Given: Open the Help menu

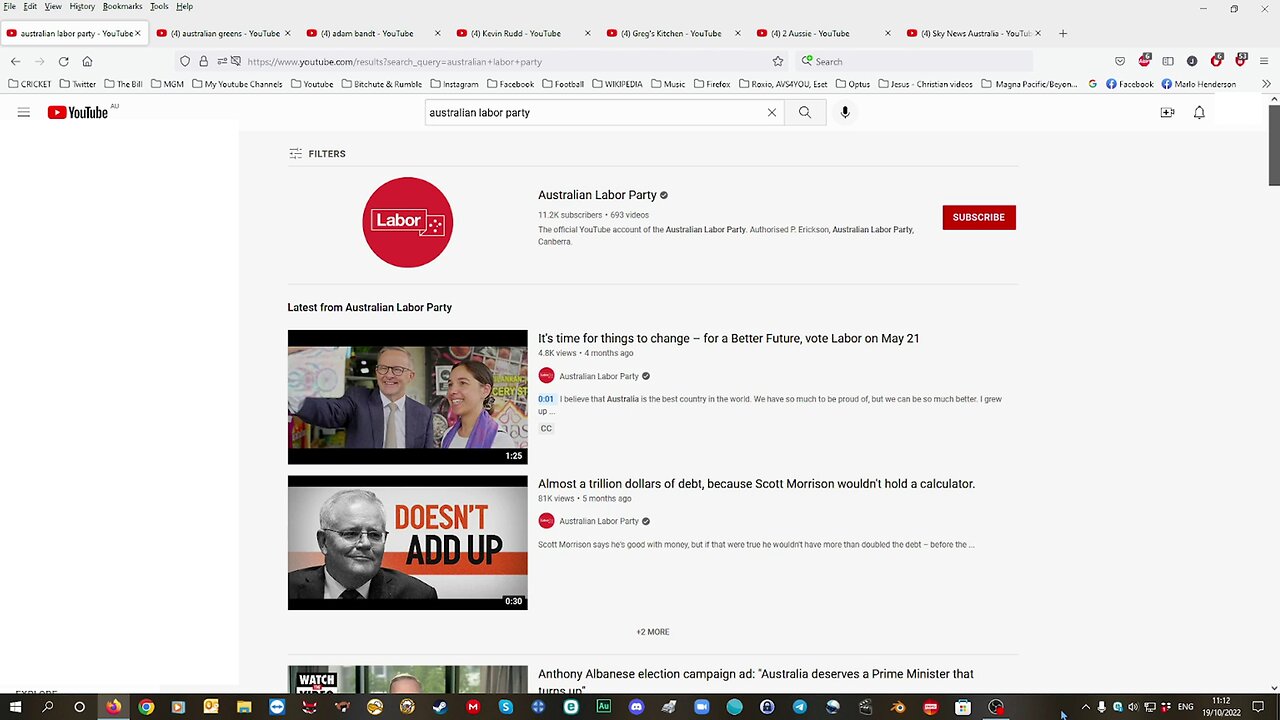Looking at the screenshot, I should tap(184, 6).
